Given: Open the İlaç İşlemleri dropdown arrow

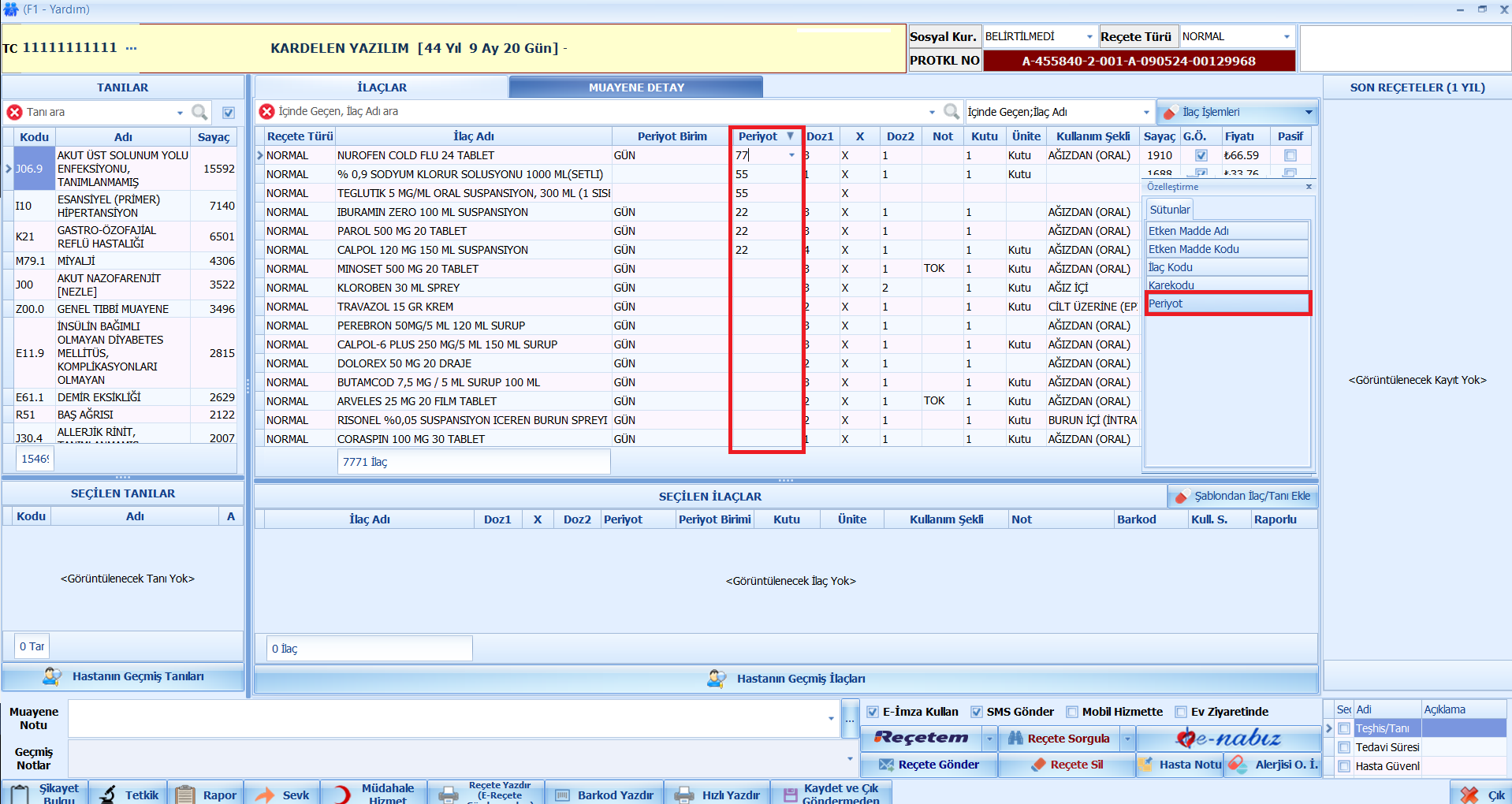Looking at the screenshot, I should (x=1309, y=112).
